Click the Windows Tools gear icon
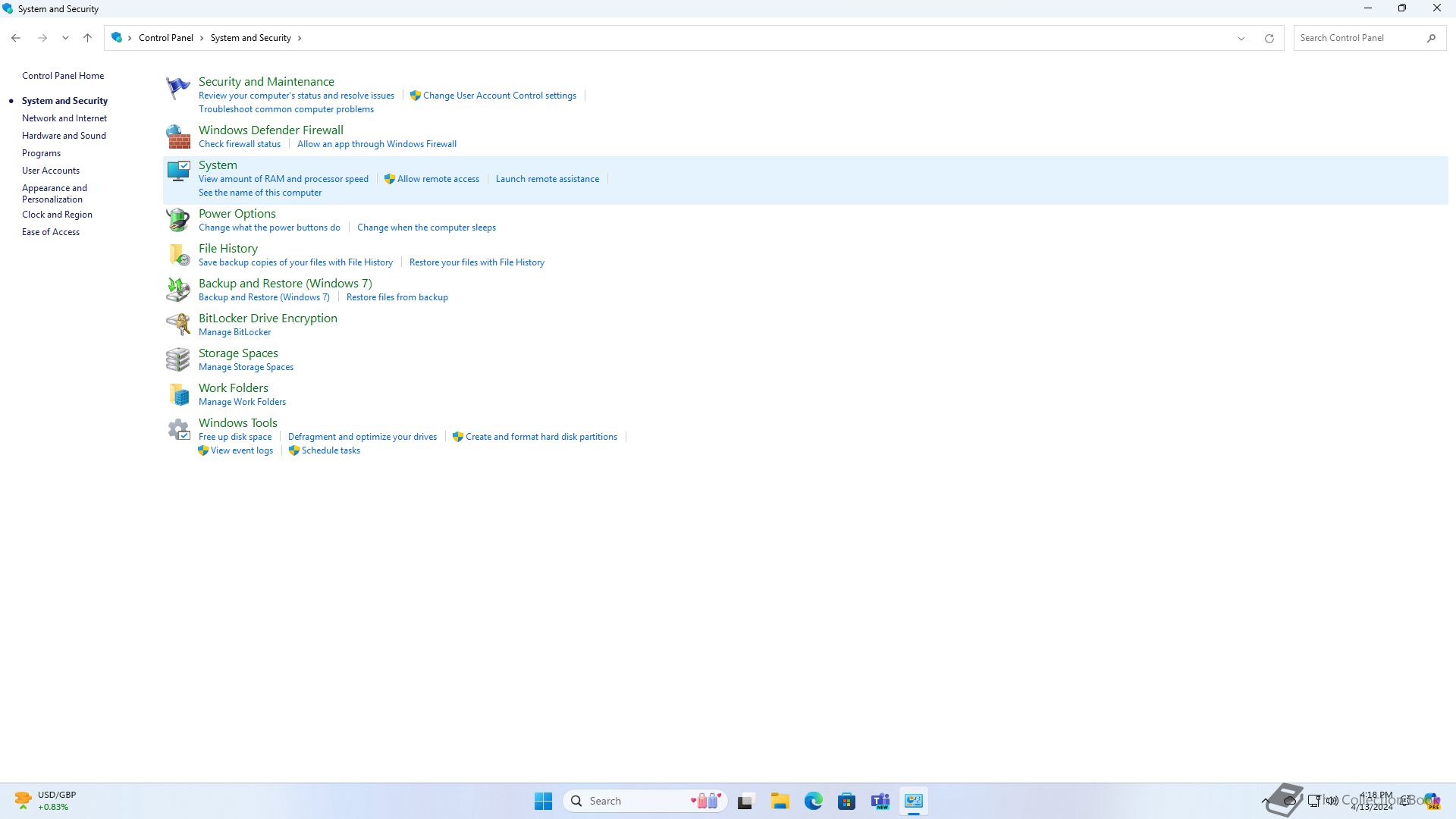The image size is (1456, 819). [178, 429]
